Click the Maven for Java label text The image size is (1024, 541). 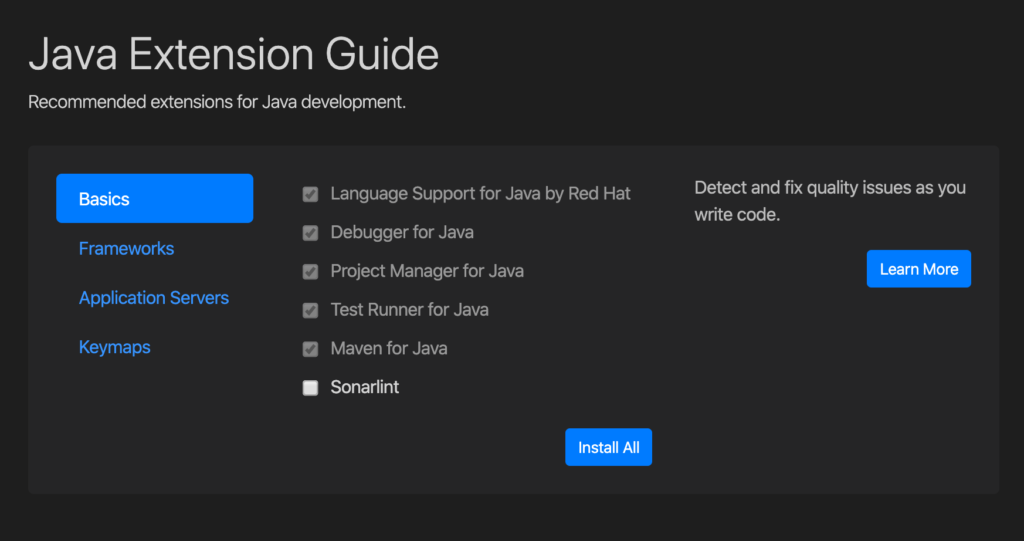(389, 349)
